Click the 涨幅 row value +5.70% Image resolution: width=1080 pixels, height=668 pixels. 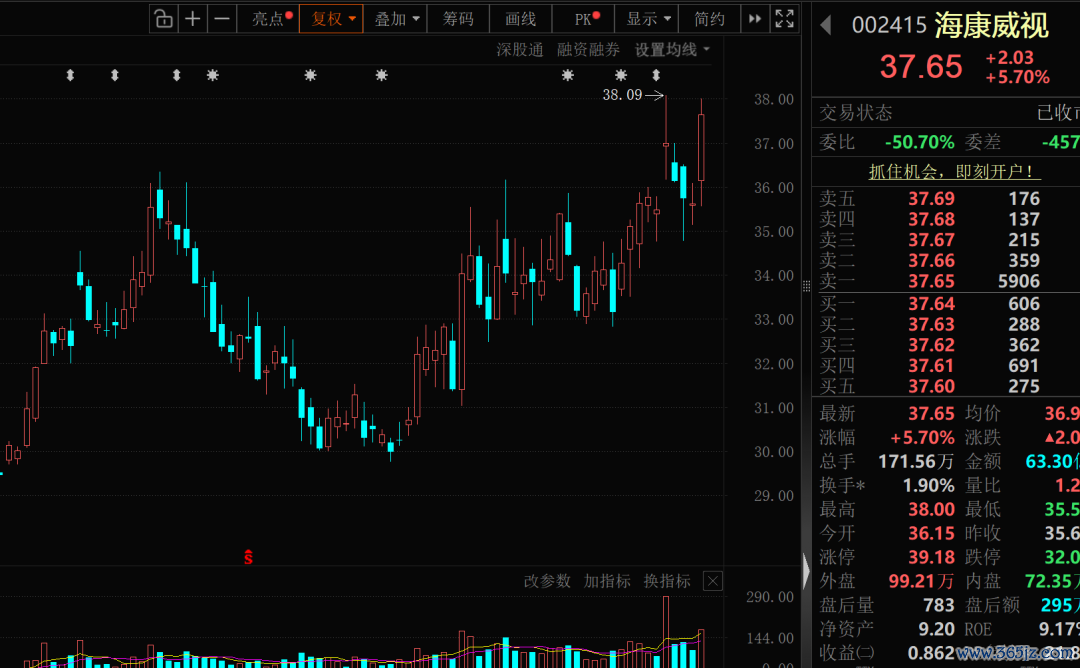[922, 438]
